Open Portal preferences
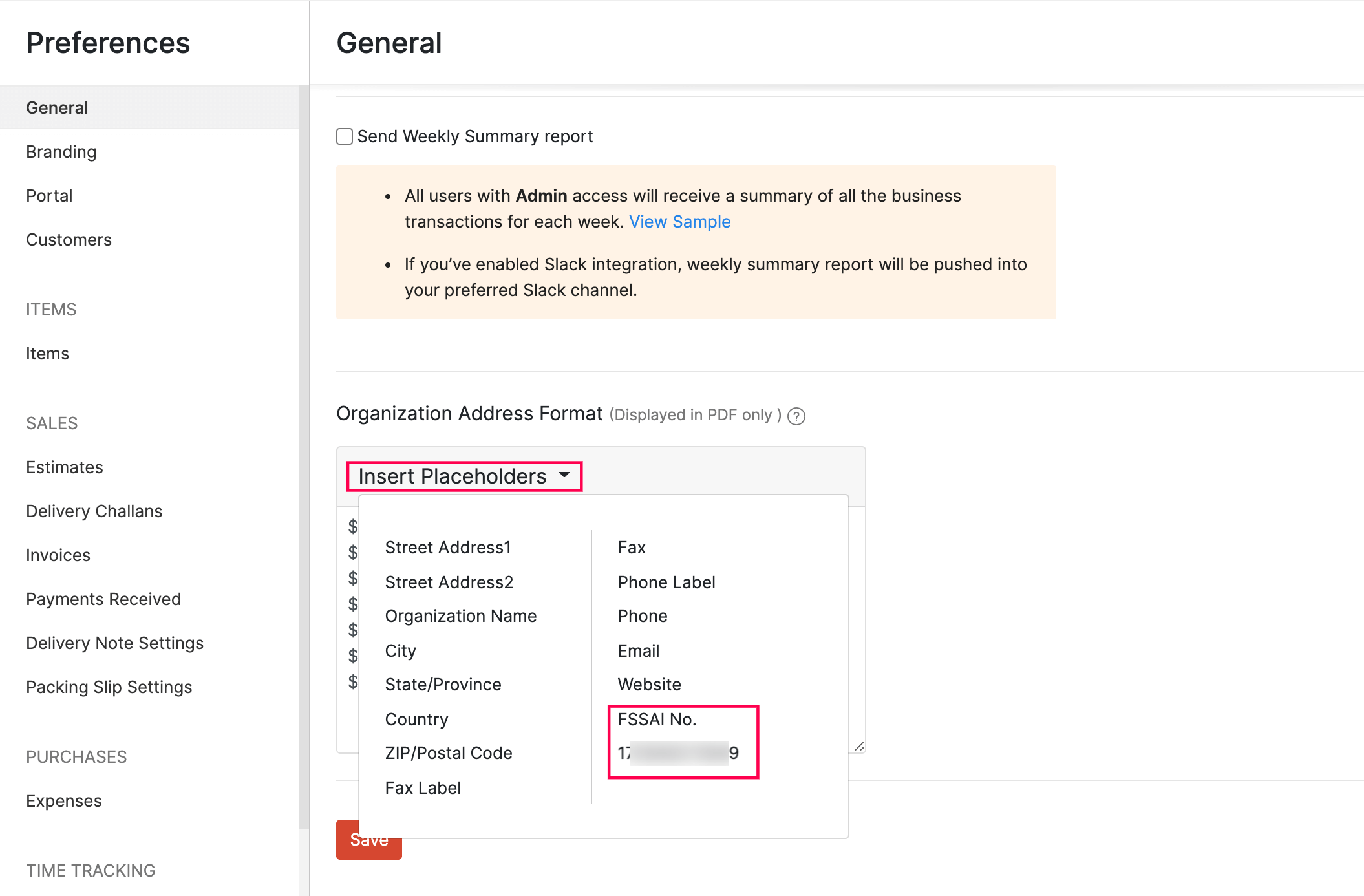Screen dimensions: 1364x896 coord(48,195)
